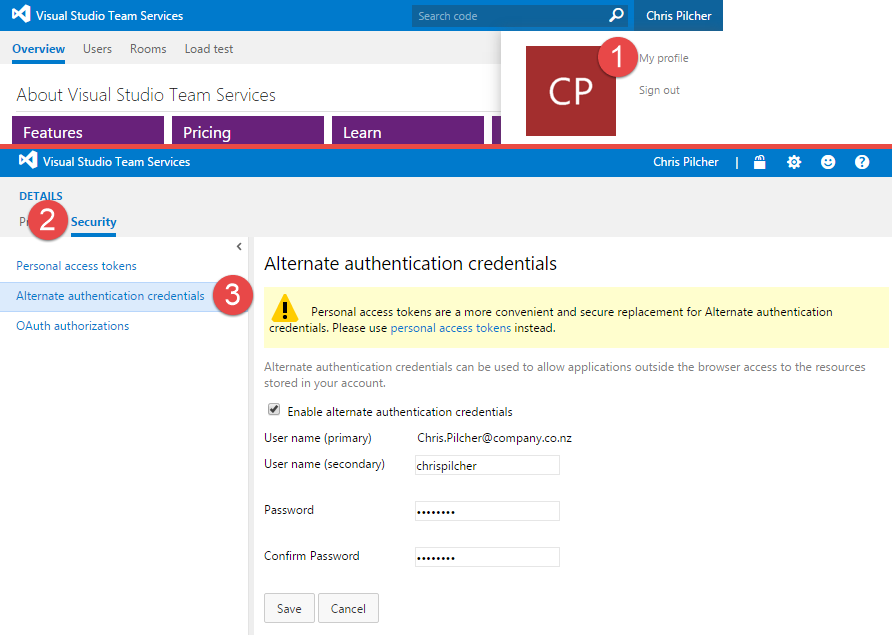
Task: Click the Password field
Action: point(487,511)
